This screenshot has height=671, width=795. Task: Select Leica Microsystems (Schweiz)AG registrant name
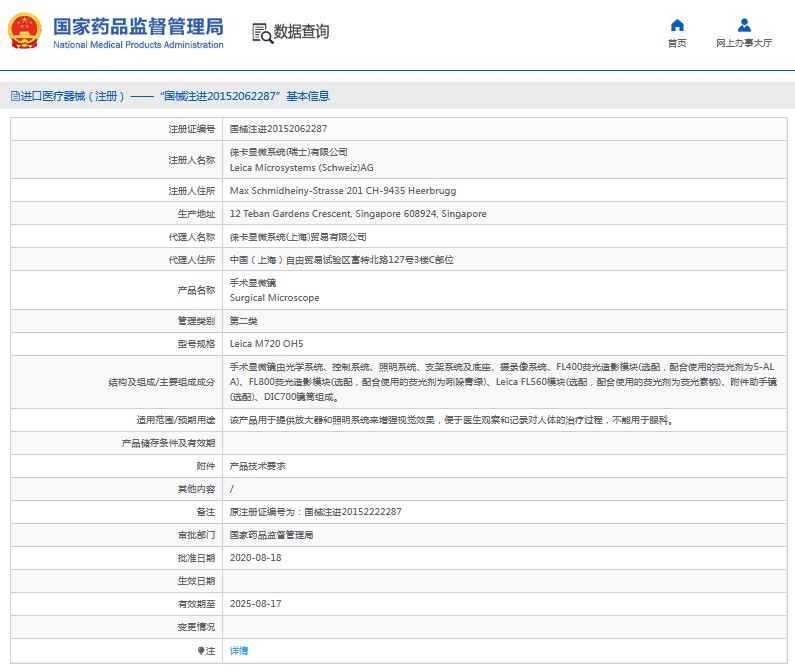301,168
